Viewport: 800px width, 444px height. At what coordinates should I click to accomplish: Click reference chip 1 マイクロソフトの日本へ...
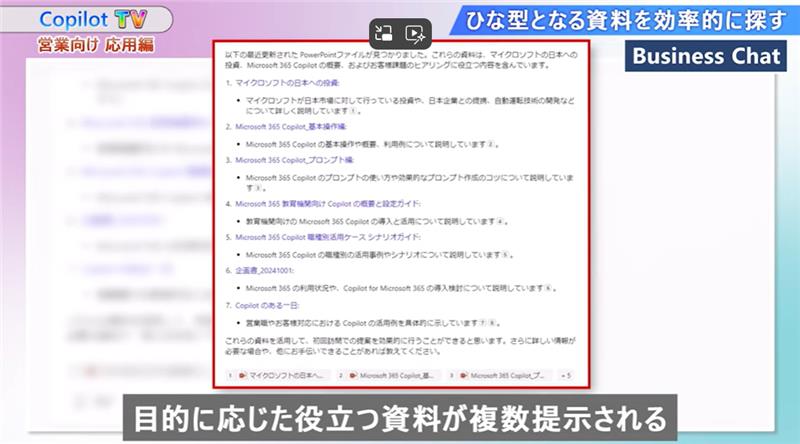pos(278,375)
